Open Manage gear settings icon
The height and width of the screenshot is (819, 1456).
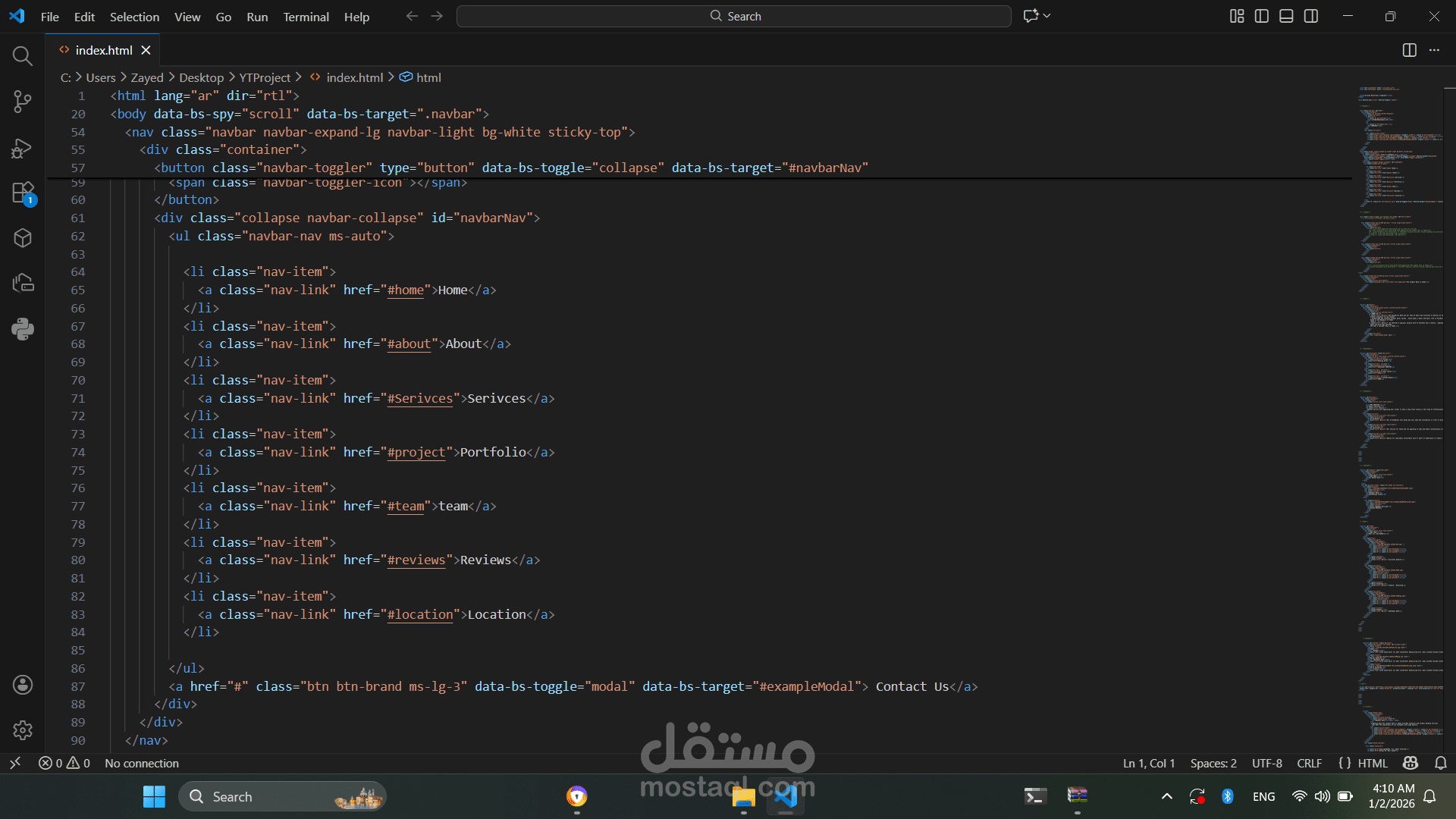coord(23,730)
